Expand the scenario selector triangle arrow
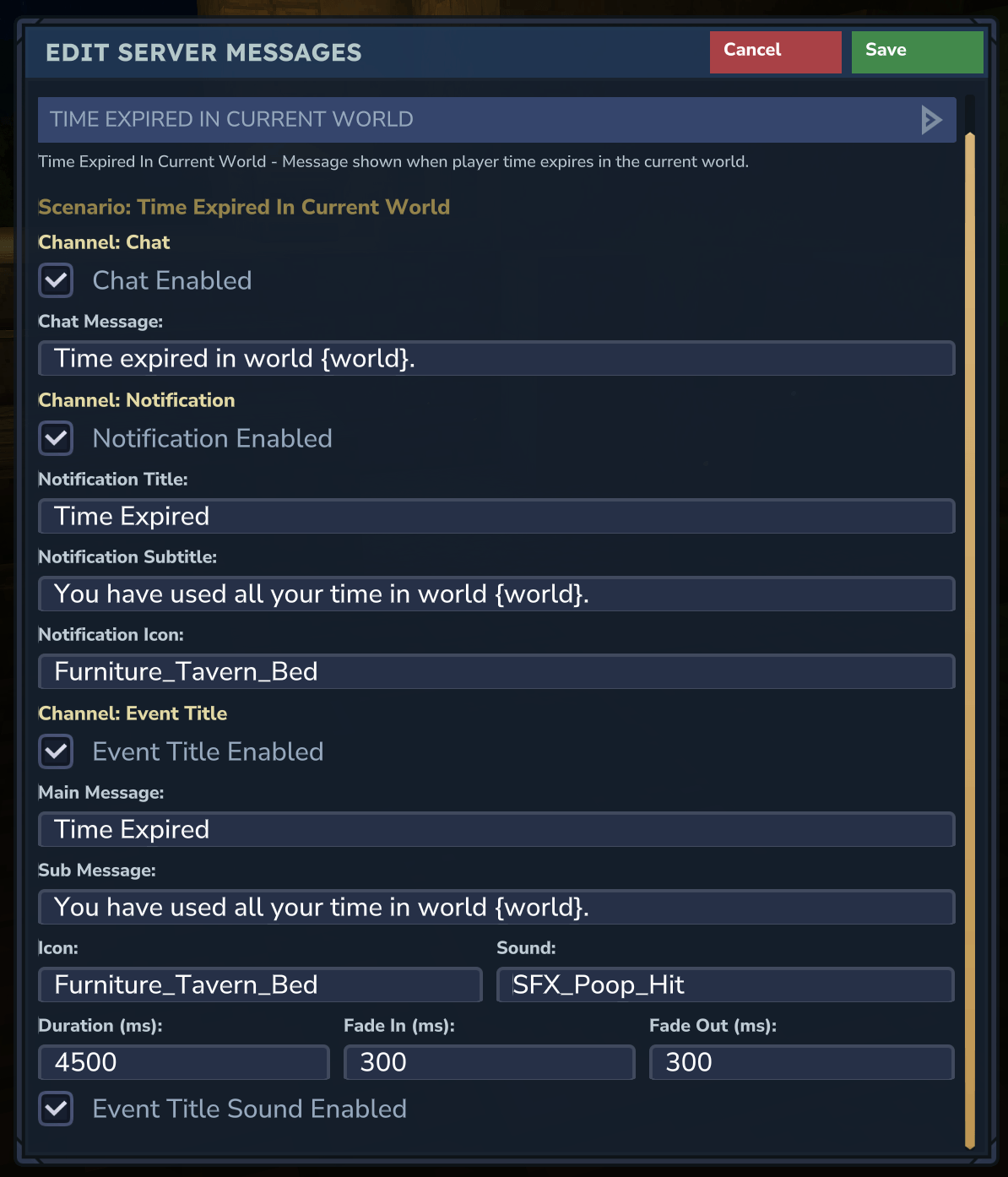1008x1177 pixels. [x=931, y=120]
